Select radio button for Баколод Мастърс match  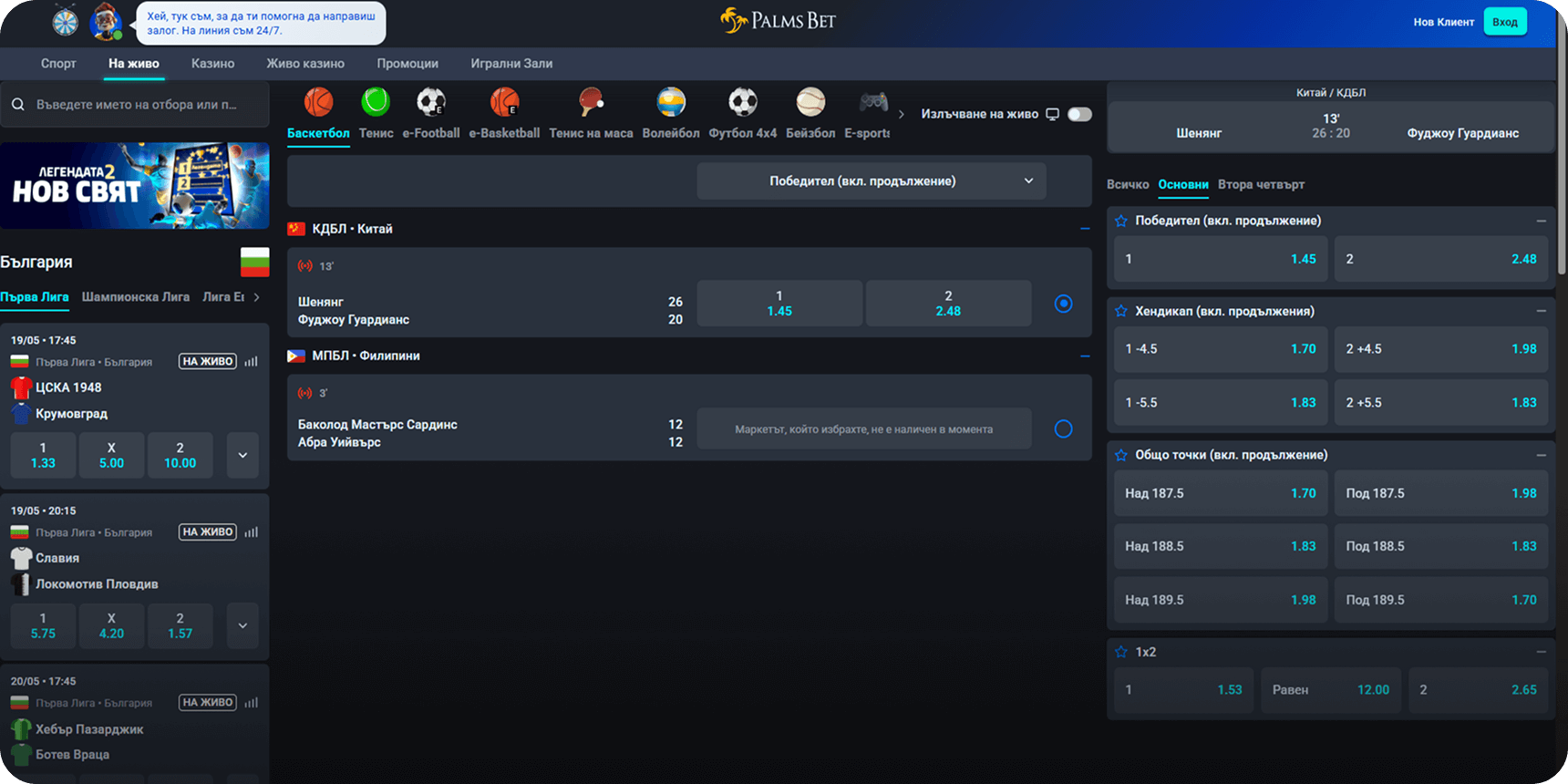coord(1063,428)
